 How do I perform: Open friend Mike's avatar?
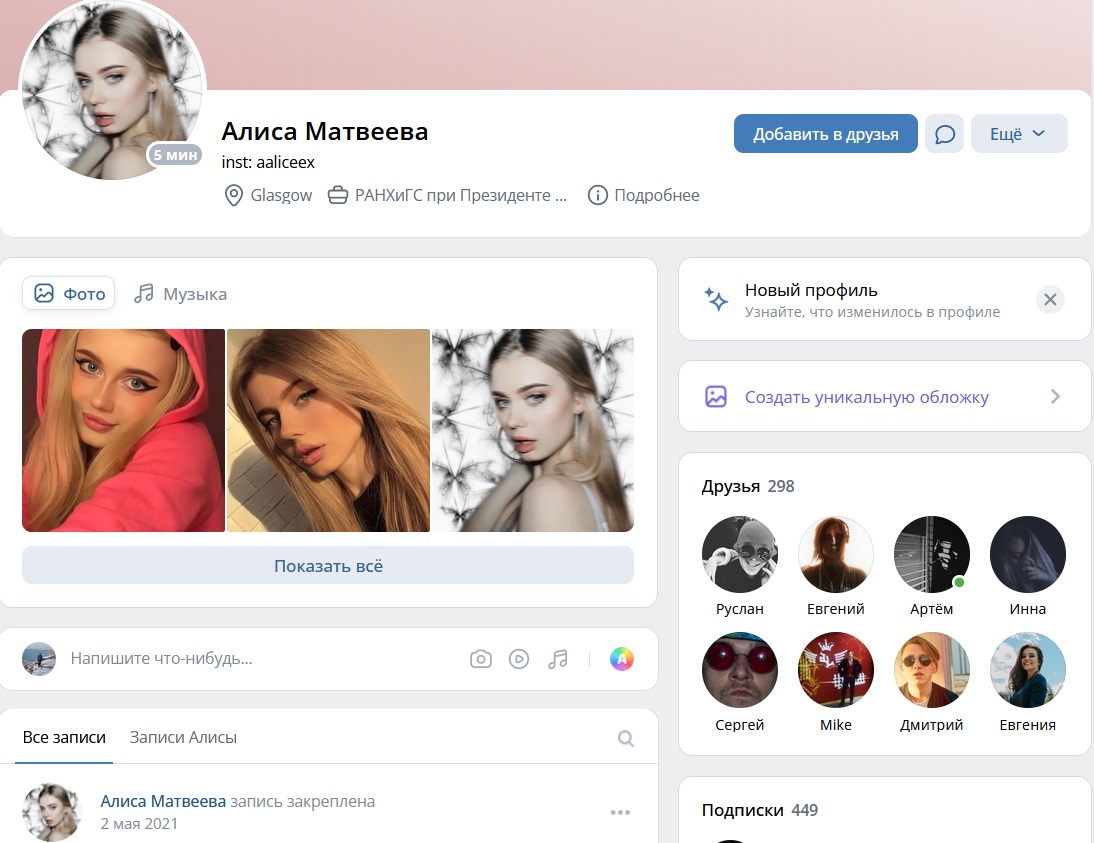pyautogui.click(x=836, y=670)
